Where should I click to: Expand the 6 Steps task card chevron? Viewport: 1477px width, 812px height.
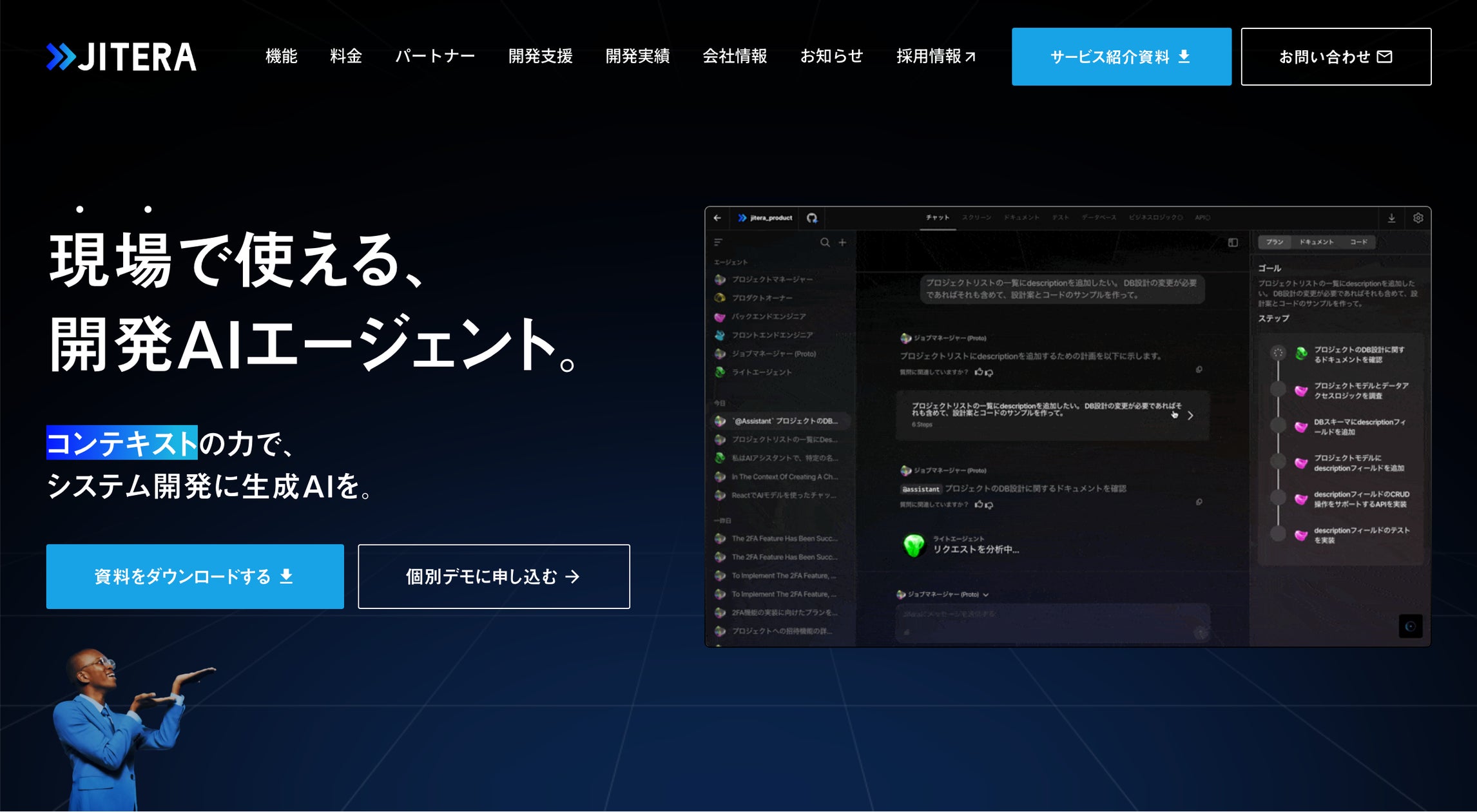point(1191,416)
